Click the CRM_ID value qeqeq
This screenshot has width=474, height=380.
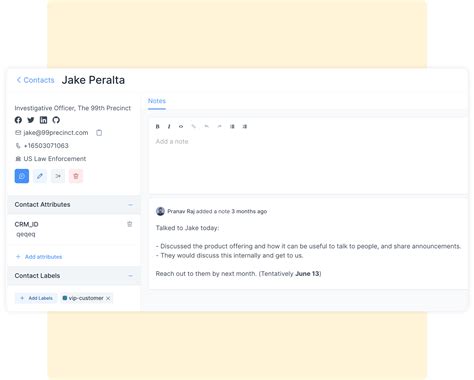pyautogui.click(x=26, y=234)
